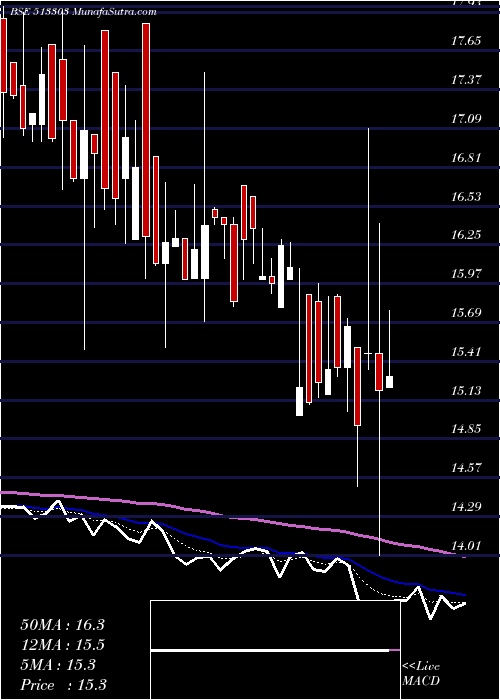Select the 14.57 price axis label
This screenshot has width=500, height=700.
[466, 468]
